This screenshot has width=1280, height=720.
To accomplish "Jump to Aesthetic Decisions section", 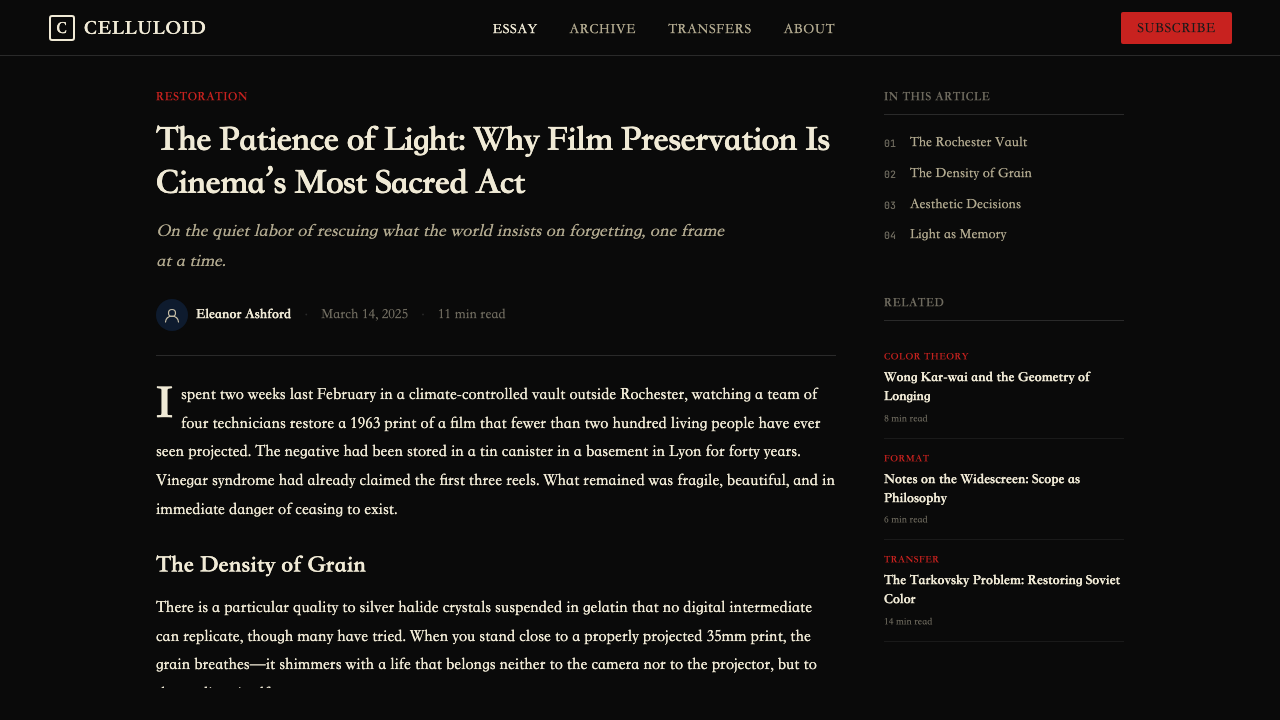I will click(x=965, y=204).
